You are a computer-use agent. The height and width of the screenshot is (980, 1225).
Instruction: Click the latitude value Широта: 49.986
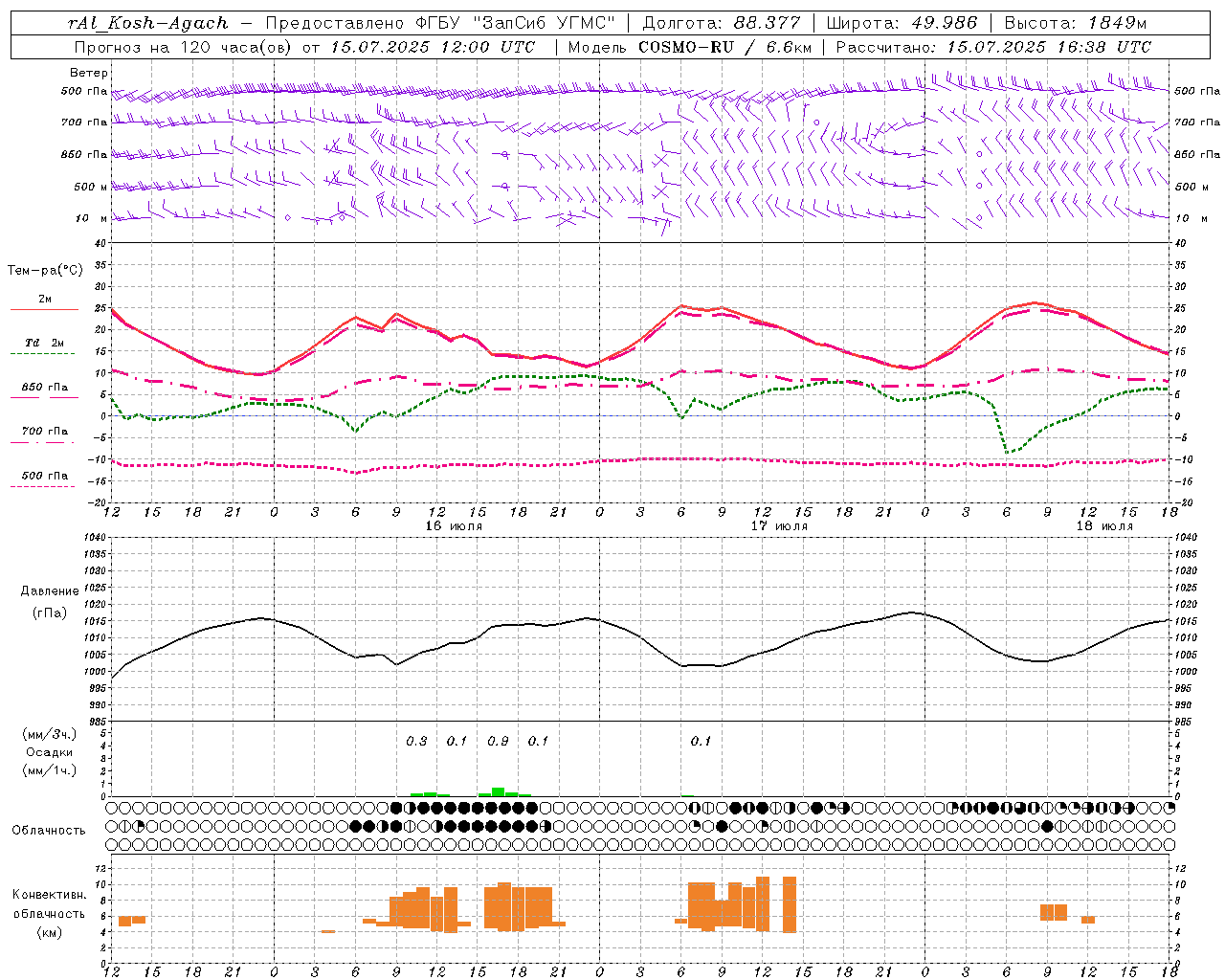902,23
